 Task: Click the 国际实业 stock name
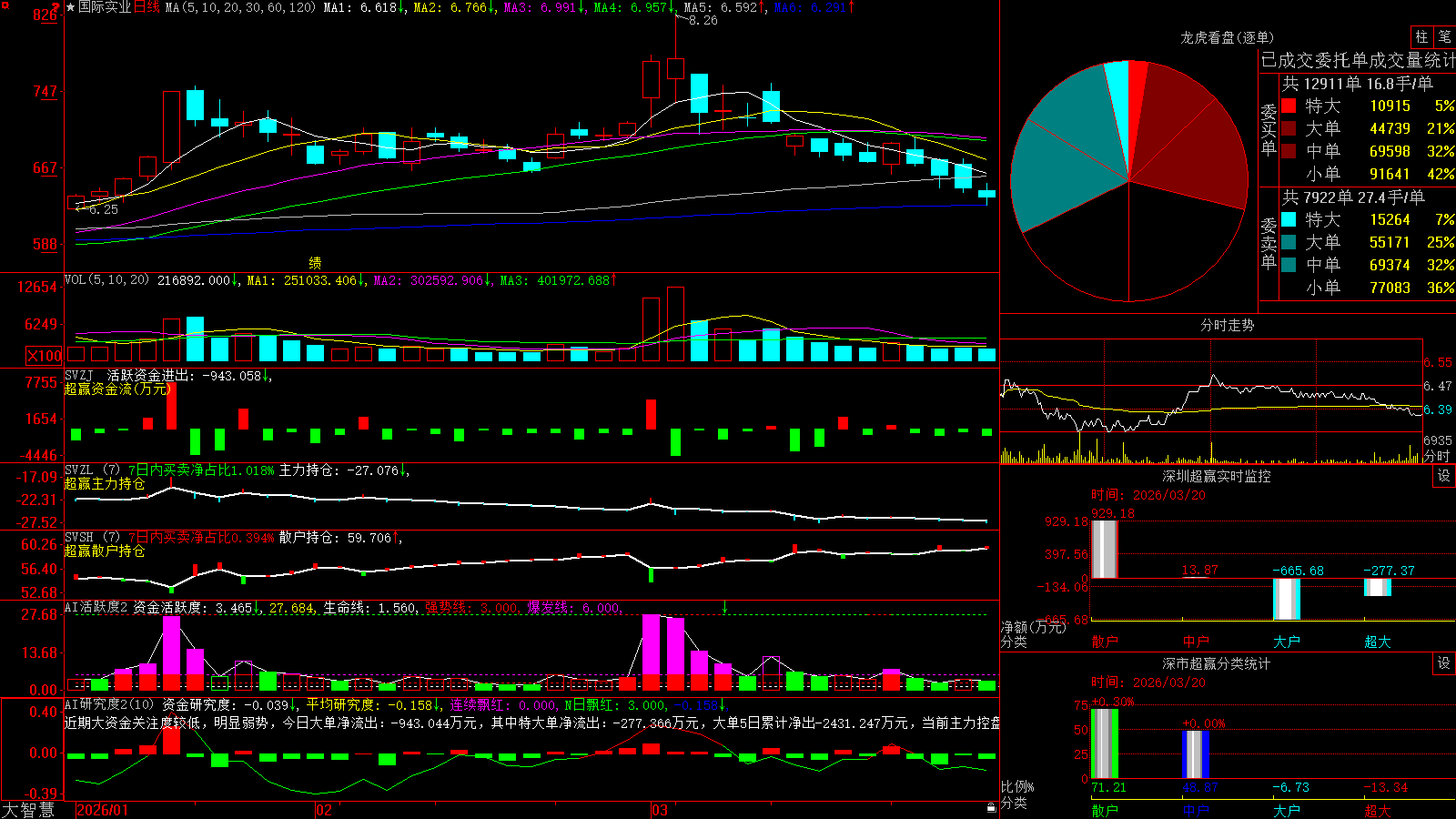(x=105, y=7)
